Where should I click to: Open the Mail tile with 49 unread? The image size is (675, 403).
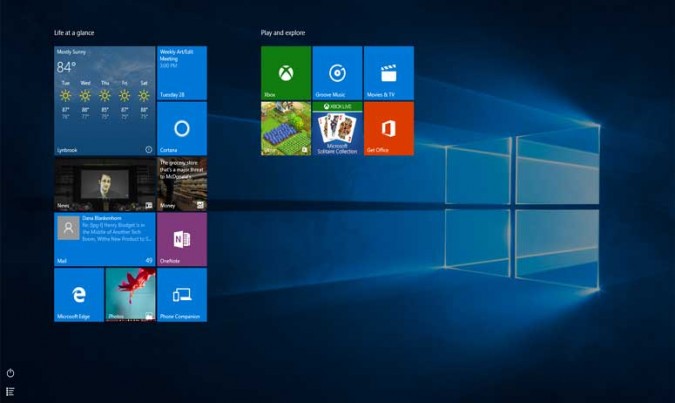point(104,239)
